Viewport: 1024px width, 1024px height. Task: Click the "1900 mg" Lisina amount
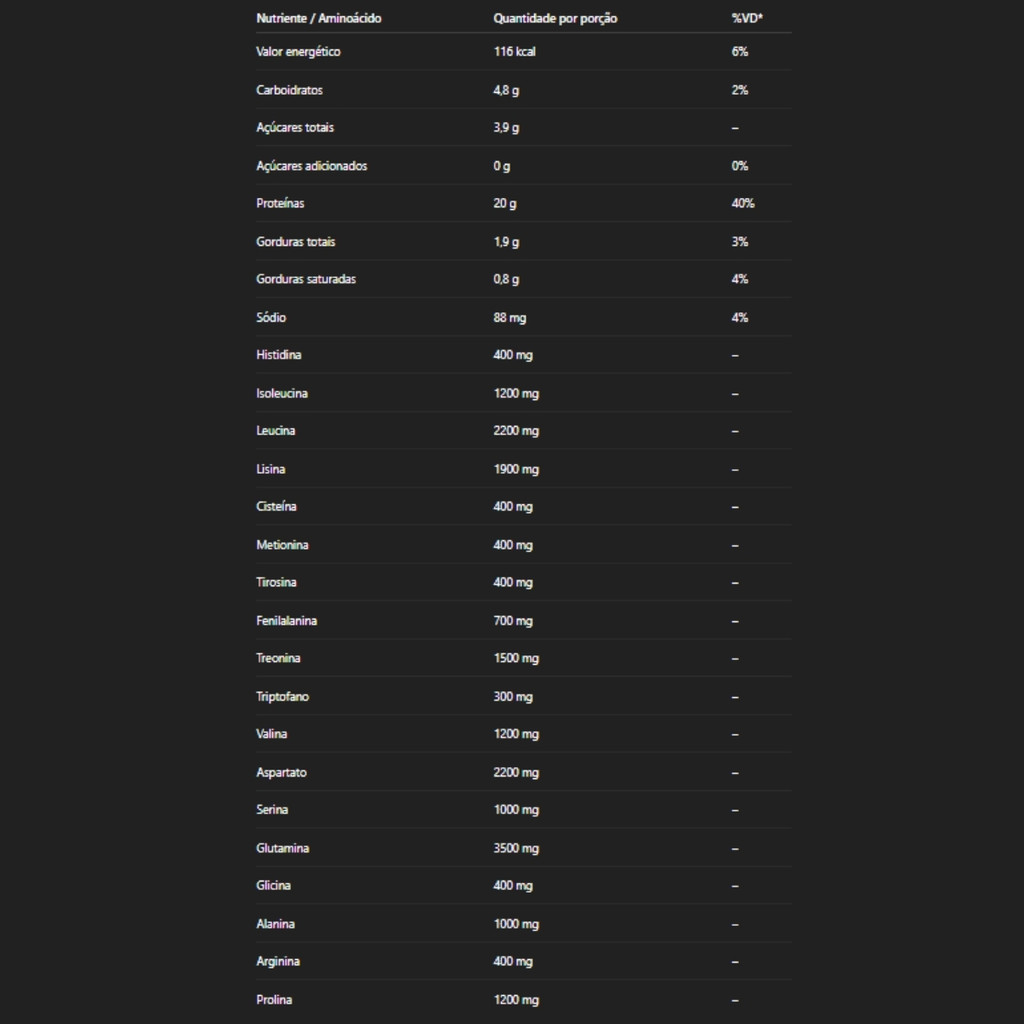(516, 469)
